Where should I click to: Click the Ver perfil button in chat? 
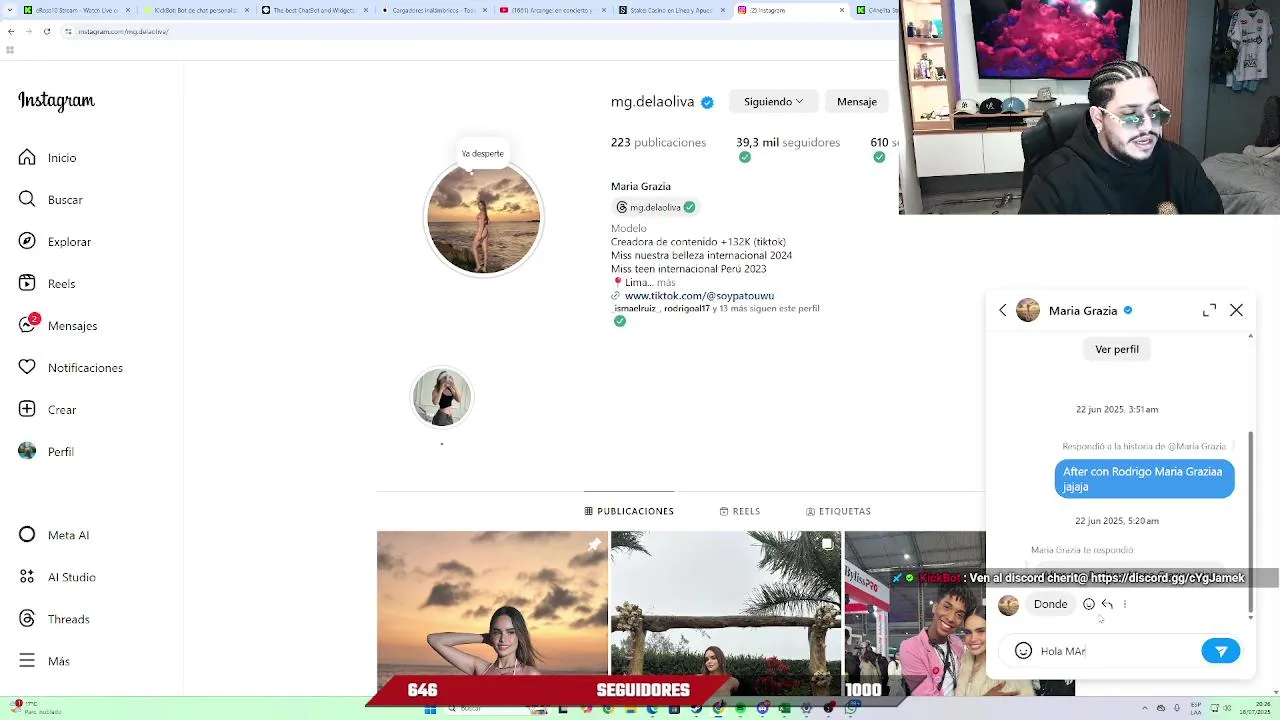click(1117, 349)
